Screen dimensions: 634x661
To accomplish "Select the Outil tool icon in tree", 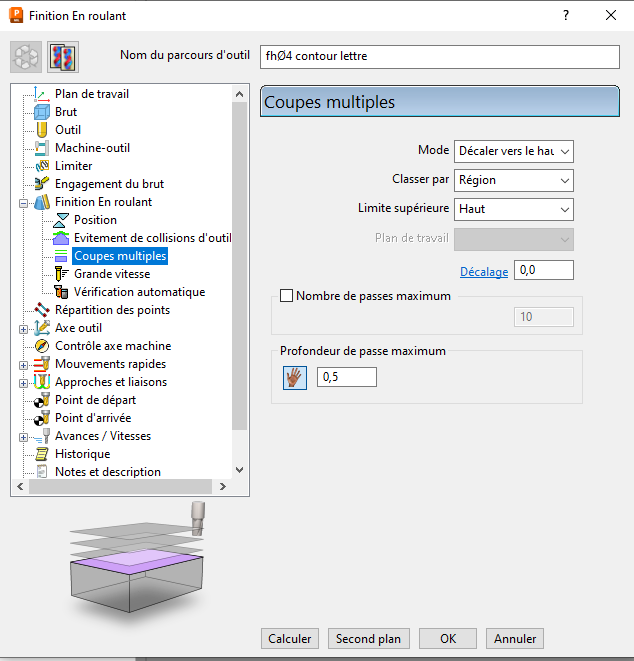I will 42,130.
